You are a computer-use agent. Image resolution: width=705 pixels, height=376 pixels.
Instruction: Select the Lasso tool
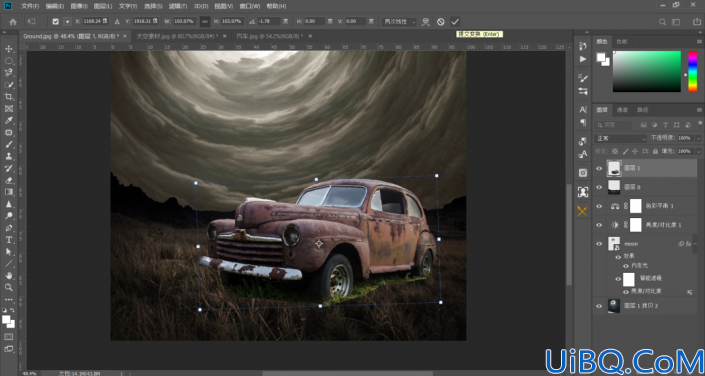point(9,72)
